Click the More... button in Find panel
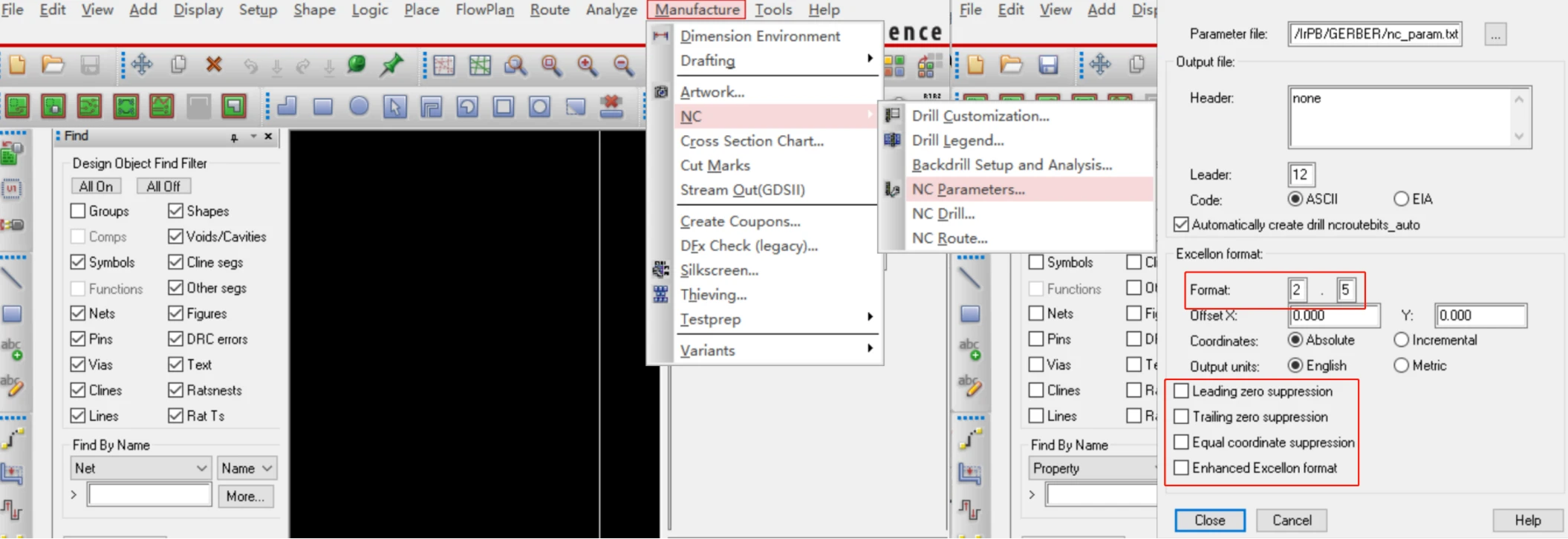Screen dimensions: 1568x539 click(x=246, y=496)
